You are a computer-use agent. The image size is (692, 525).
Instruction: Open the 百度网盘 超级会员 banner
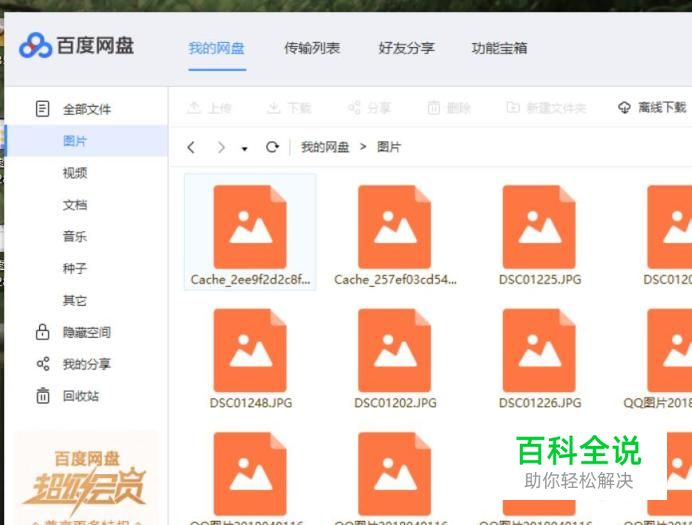(x=87, y=479)
